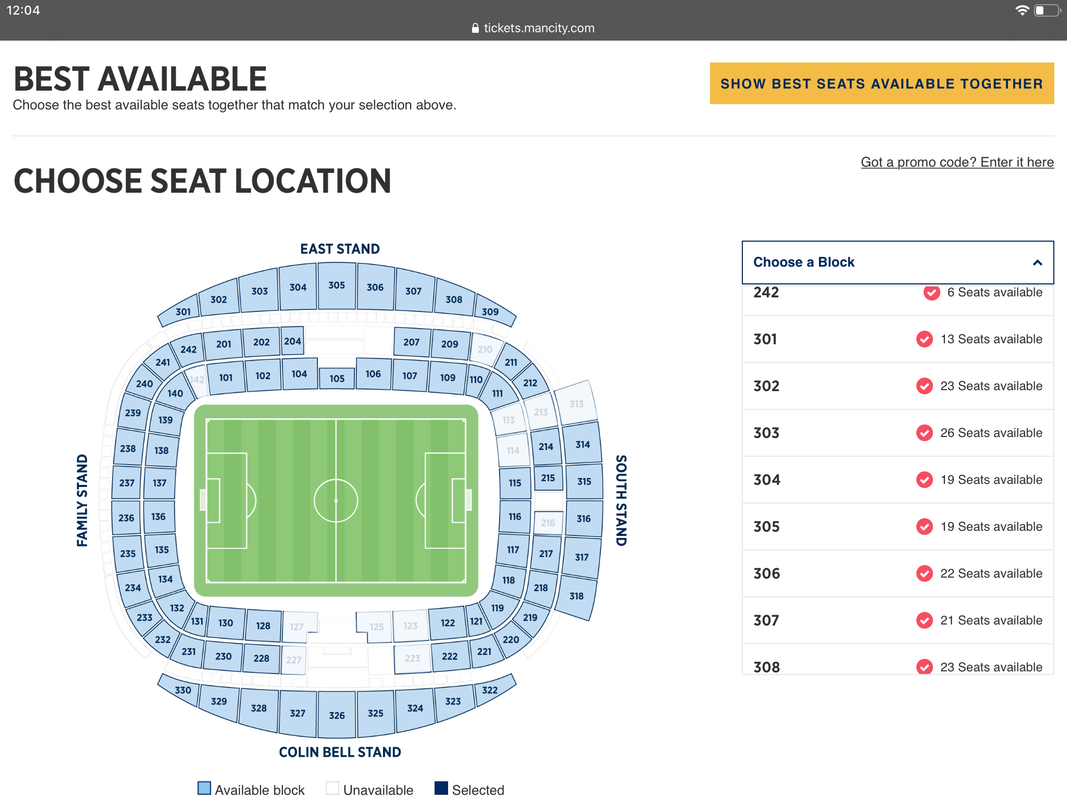1067x800 pixels.
Task: Click Show Best Seats Available Together
Action: click(x=881, y=84)
